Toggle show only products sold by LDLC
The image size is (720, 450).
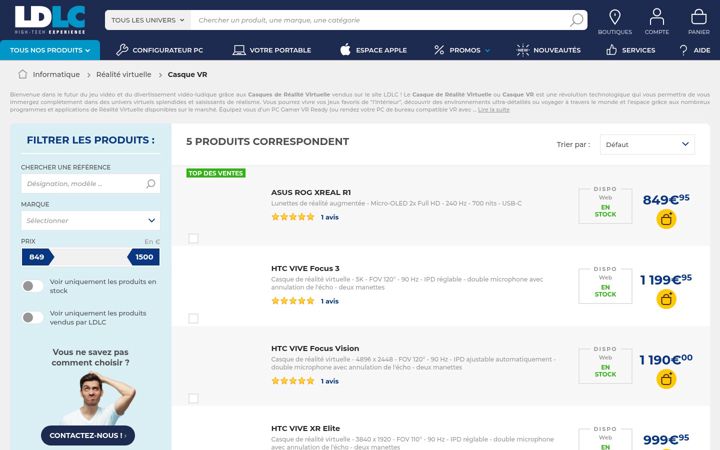pyautogui.click(x=32, y=317)
